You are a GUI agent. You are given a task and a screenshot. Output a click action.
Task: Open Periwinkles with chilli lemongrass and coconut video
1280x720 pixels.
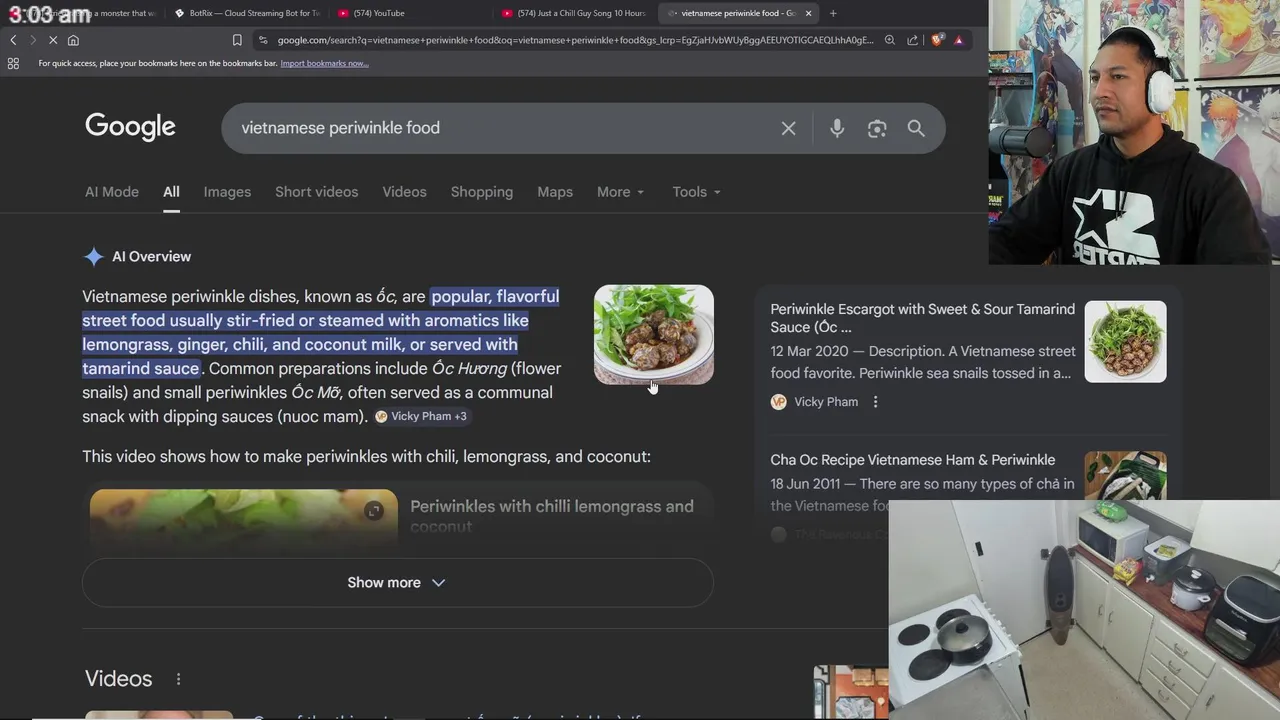[x=552, y=515]
